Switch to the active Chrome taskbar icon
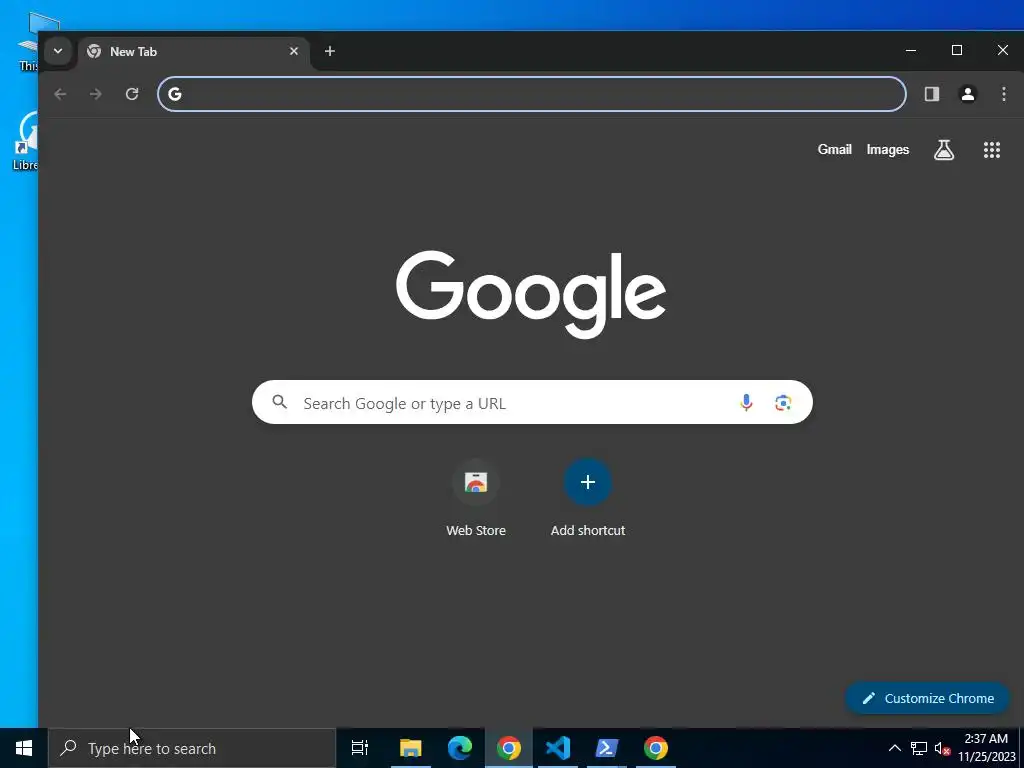1024x768 pixels. 509,748
